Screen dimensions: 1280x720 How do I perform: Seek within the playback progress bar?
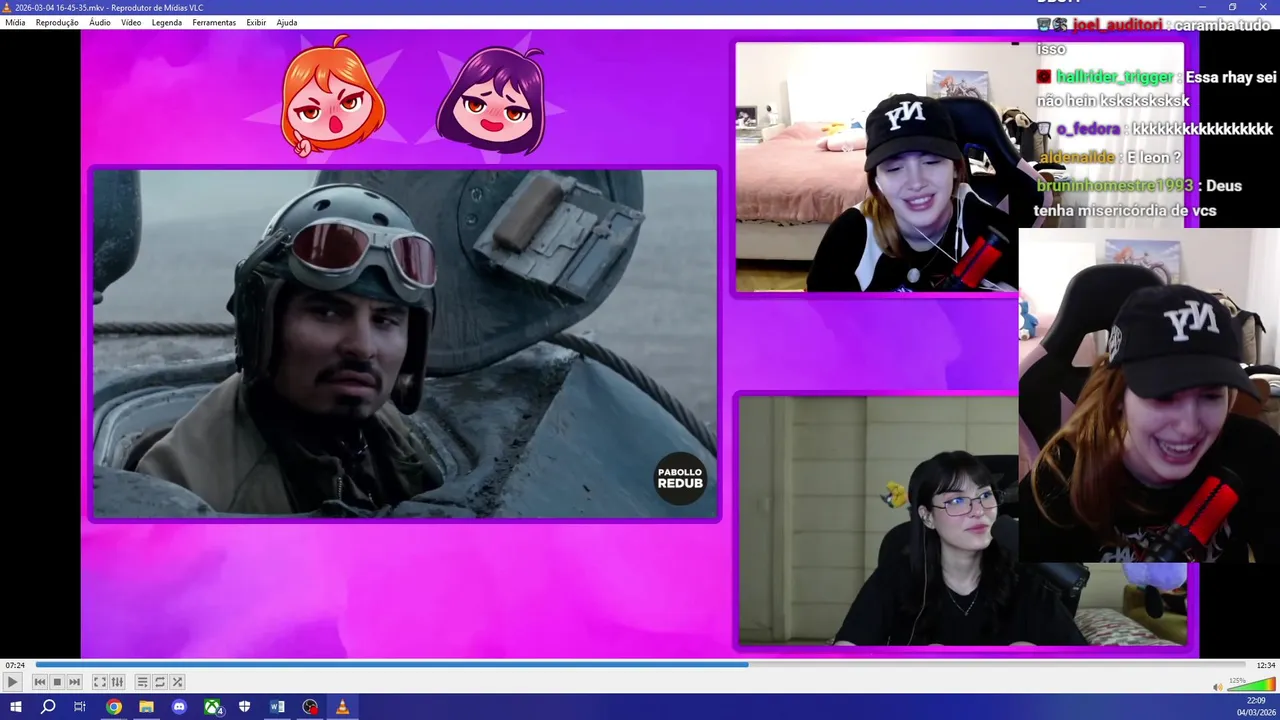[x=640, y=665]
